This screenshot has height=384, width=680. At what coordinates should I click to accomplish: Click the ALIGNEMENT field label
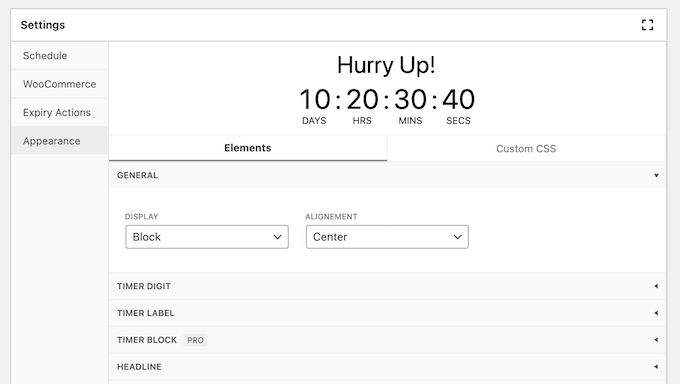331,217
